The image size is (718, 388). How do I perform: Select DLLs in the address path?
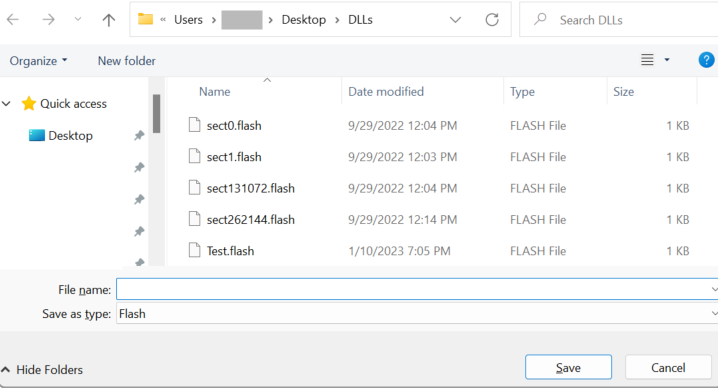pyautogui.click(x=360, y=20)
